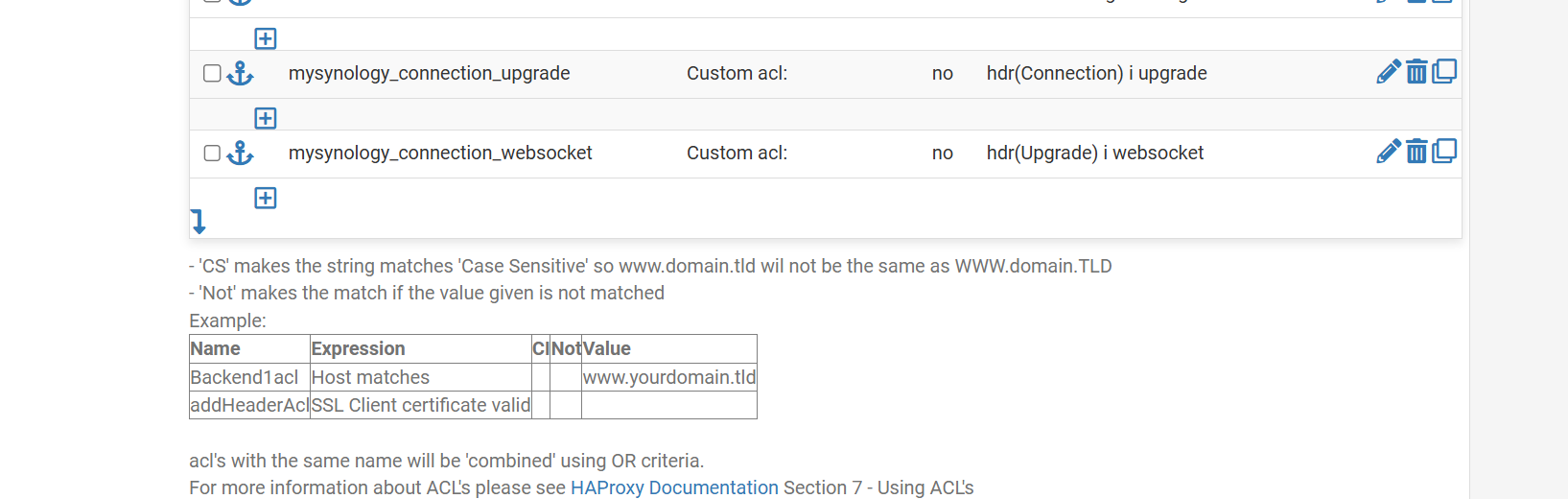Click plus icon between upgrade and websocket rows

click(266, 118)
